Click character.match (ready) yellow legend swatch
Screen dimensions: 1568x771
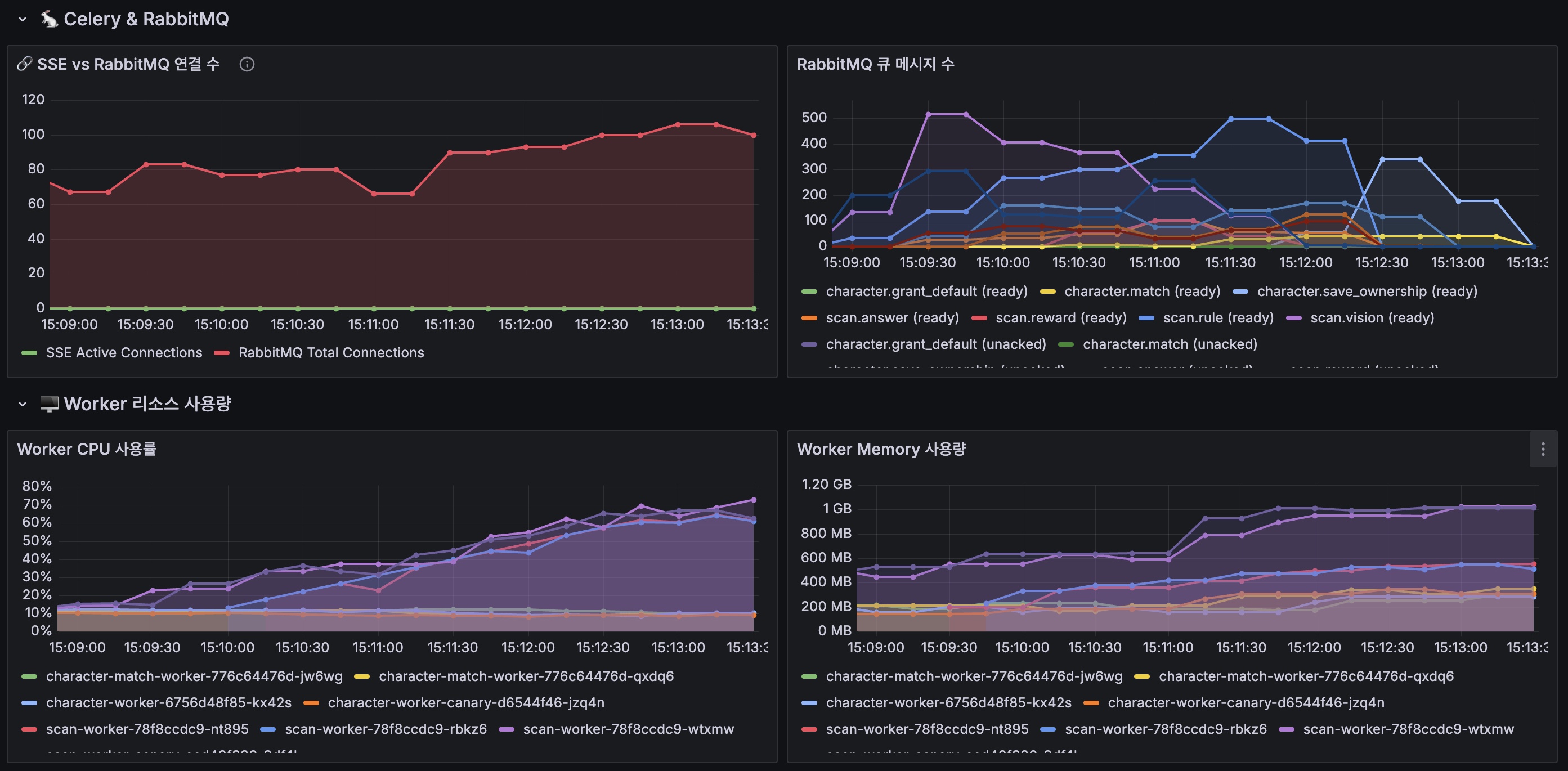(1047, 292)
